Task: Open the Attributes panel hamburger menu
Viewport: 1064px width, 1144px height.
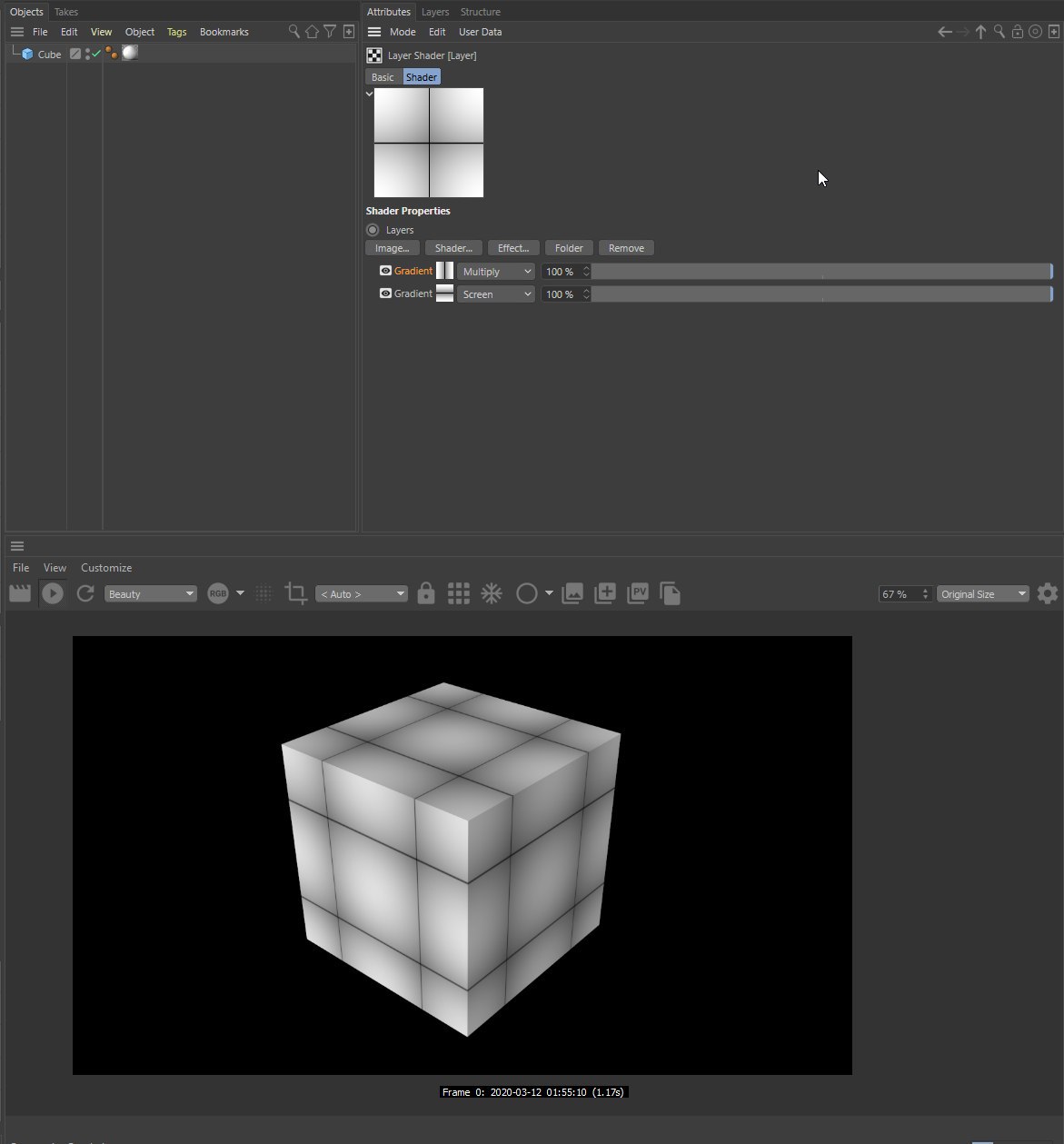Action: (x=373, y=32)
